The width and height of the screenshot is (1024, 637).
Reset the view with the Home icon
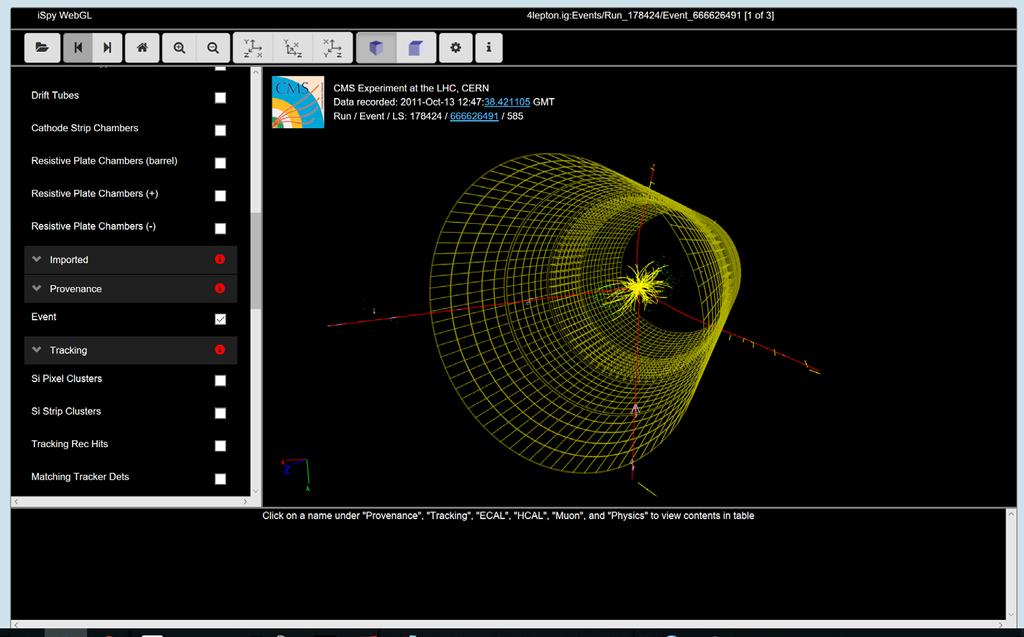click(x=142, y=48)
